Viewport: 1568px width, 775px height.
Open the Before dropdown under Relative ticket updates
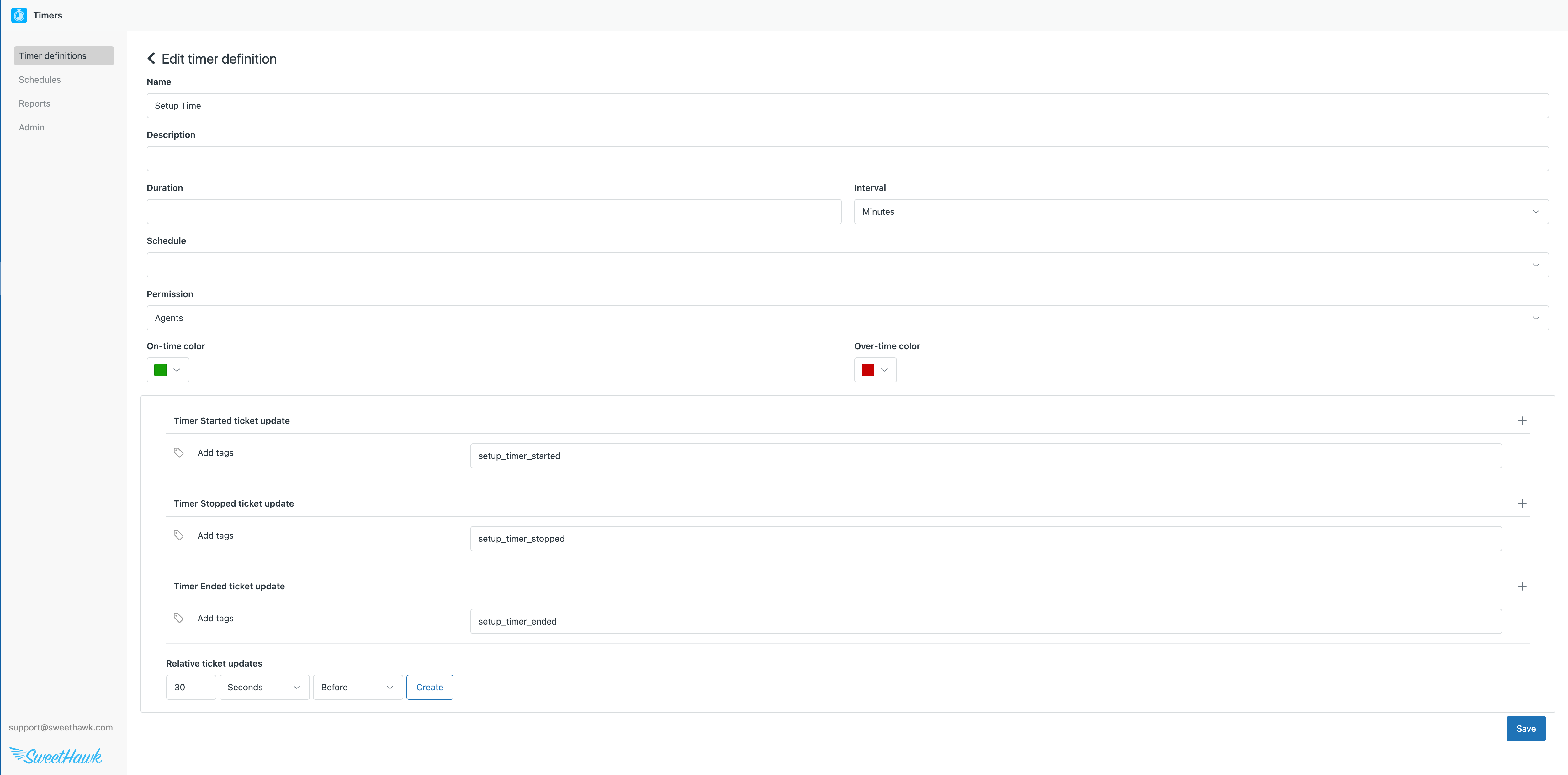[x=357, y=687]
